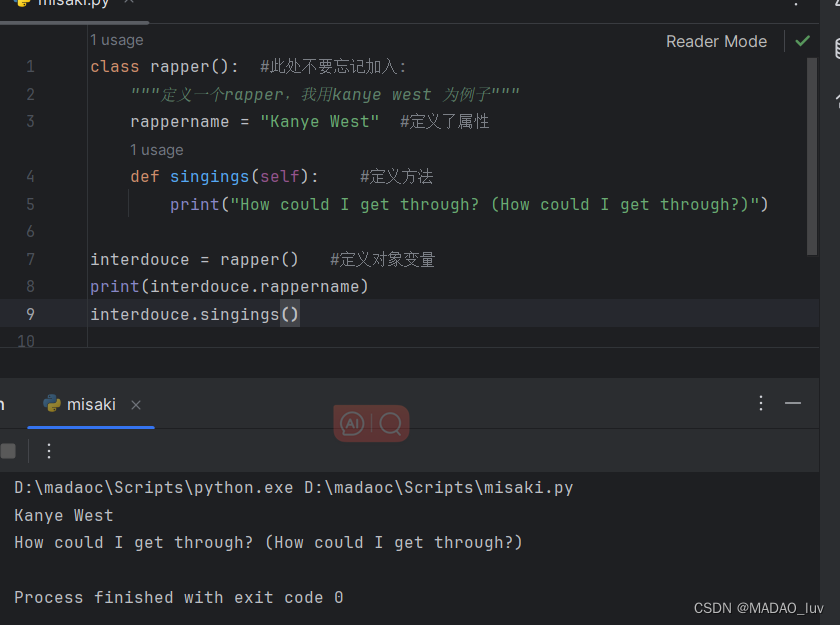The height and width of the screenshot is (625, 840).
Task: Open the console toolbar kebab menu
Action: click(x=48, y=451)
